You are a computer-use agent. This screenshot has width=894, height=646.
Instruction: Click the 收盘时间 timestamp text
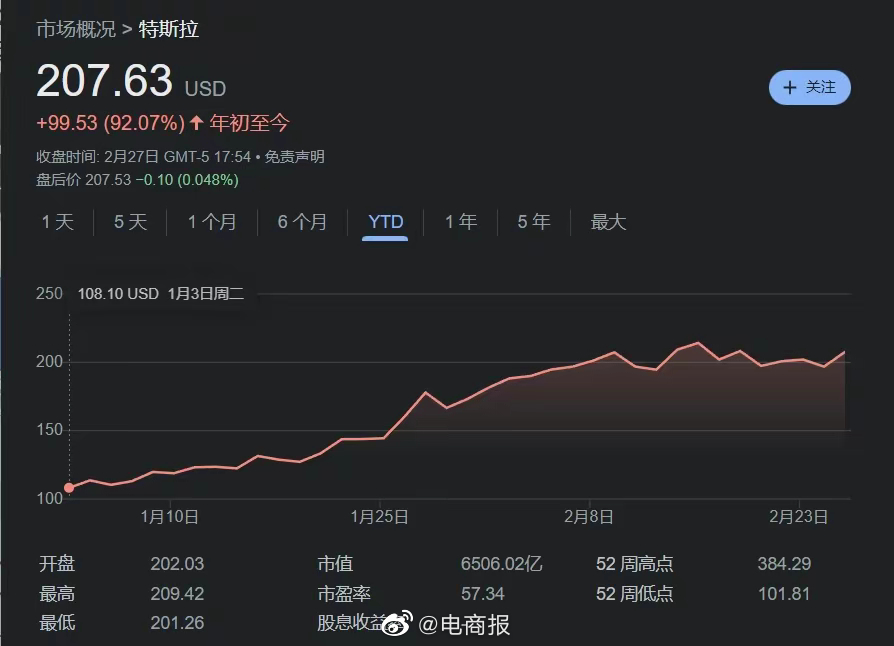144,156
